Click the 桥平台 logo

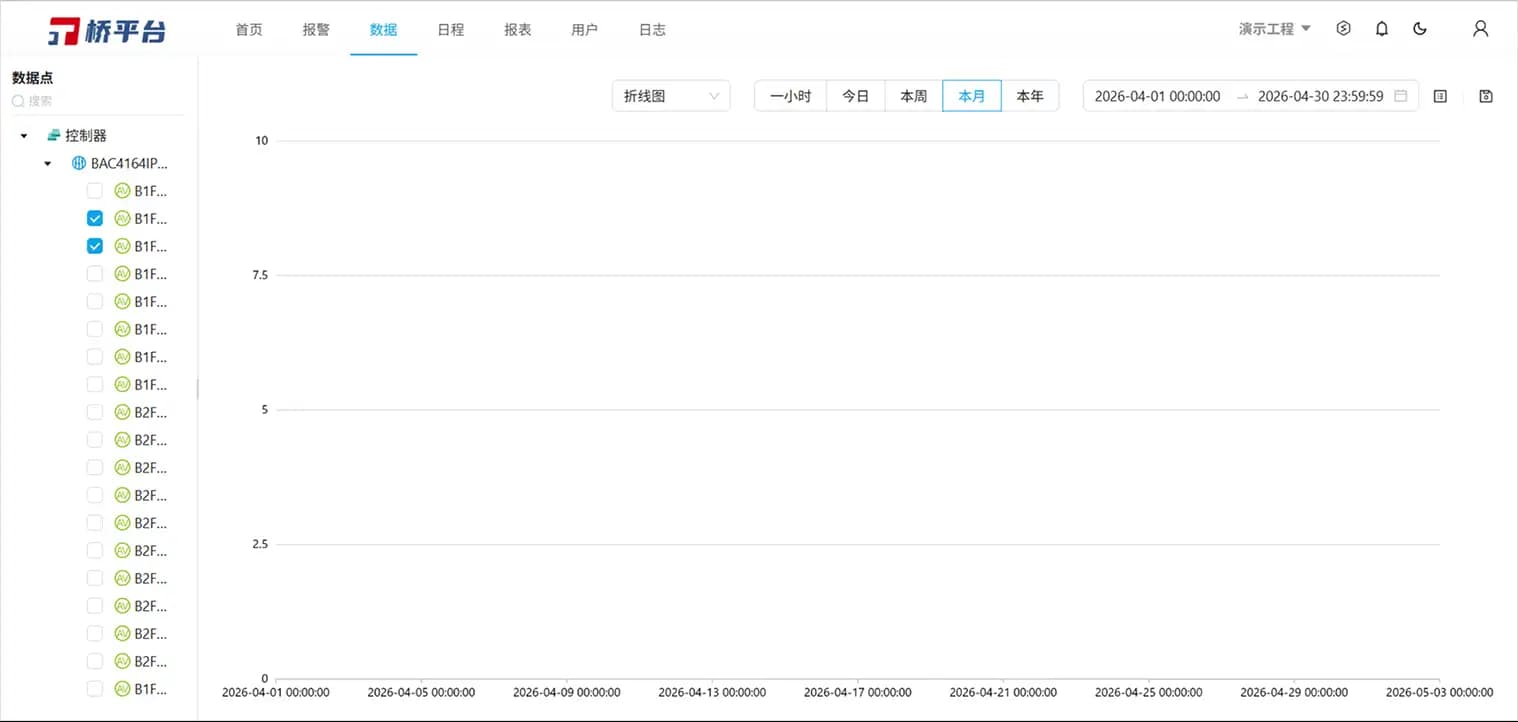[108, 30]
